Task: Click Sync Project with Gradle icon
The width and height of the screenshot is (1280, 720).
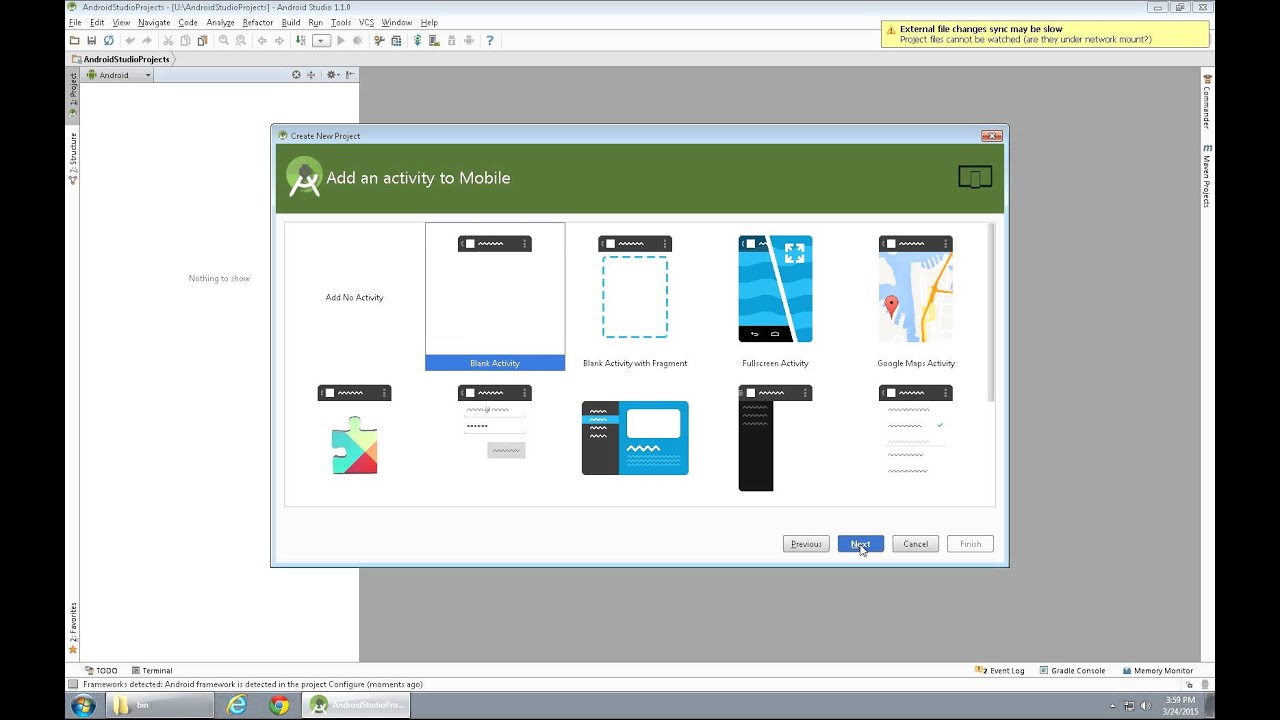Action: click(418, 40)
